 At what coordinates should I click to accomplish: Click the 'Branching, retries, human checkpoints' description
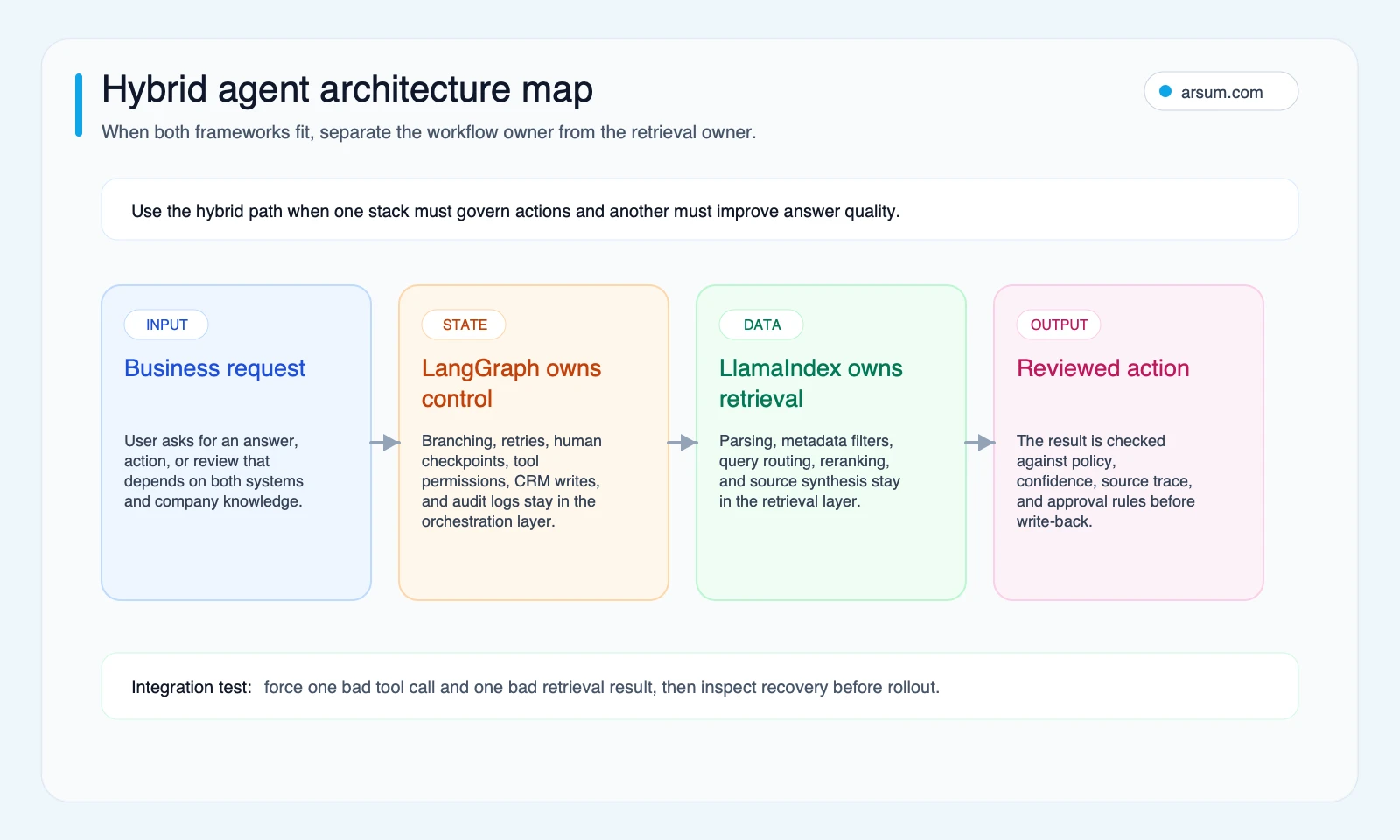coord(512,481)
